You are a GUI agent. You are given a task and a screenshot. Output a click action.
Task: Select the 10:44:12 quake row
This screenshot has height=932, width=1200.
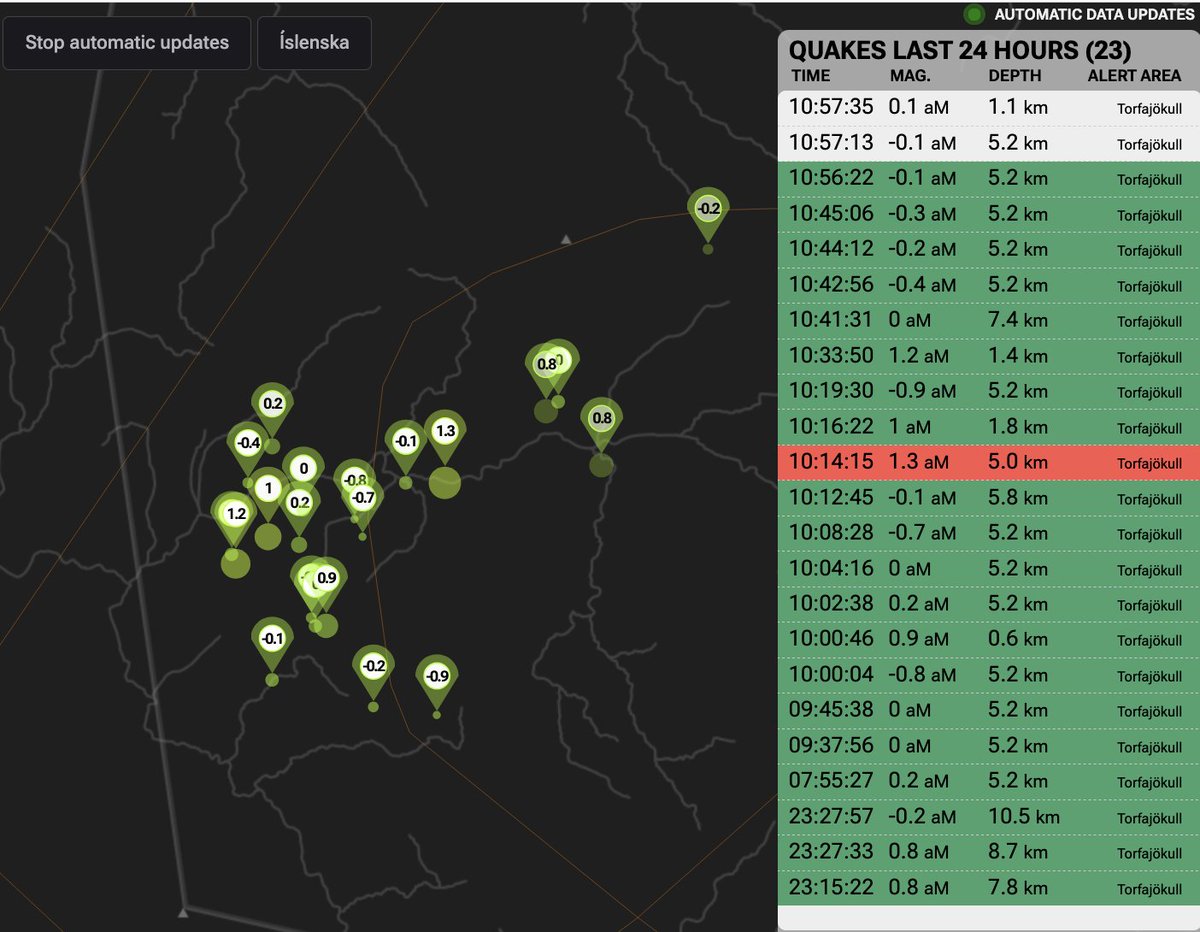point(987,249)
